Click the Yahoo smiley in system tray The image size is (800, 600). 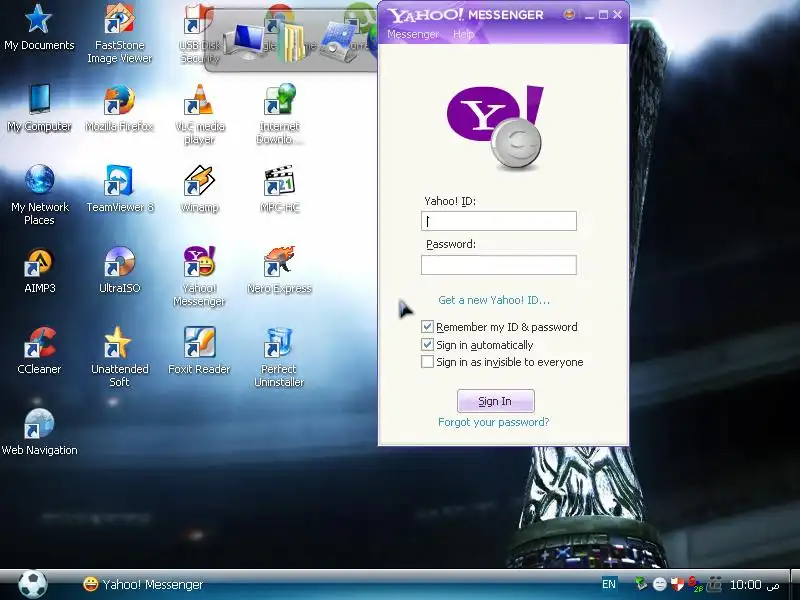tap(660, 584)
